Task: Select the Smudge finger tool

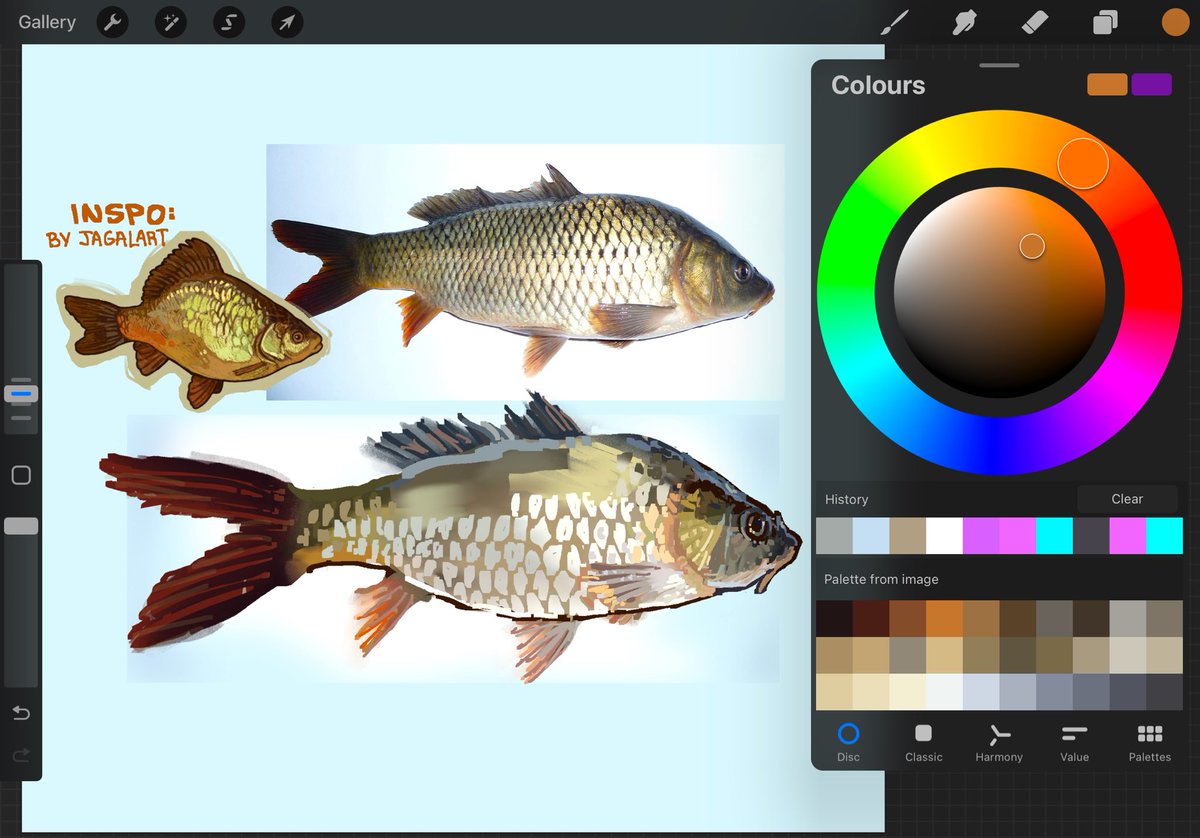Action: click(964, 22)
